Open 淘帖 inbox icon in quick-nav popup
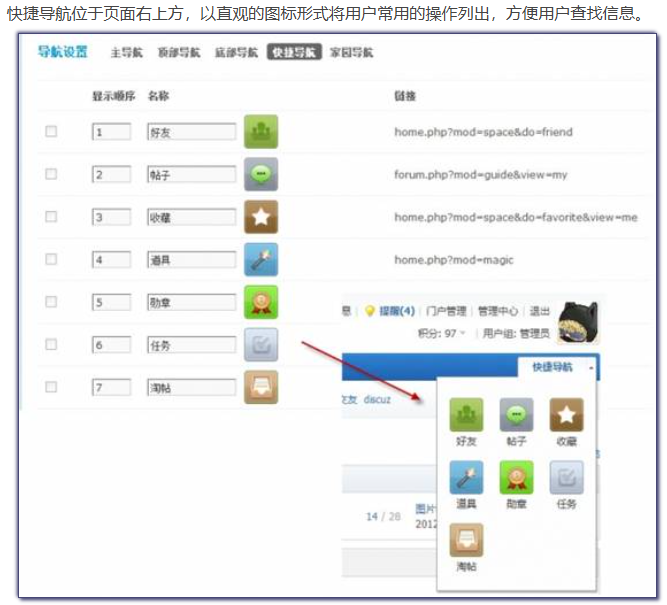The image size is (667, 605). 467,540
